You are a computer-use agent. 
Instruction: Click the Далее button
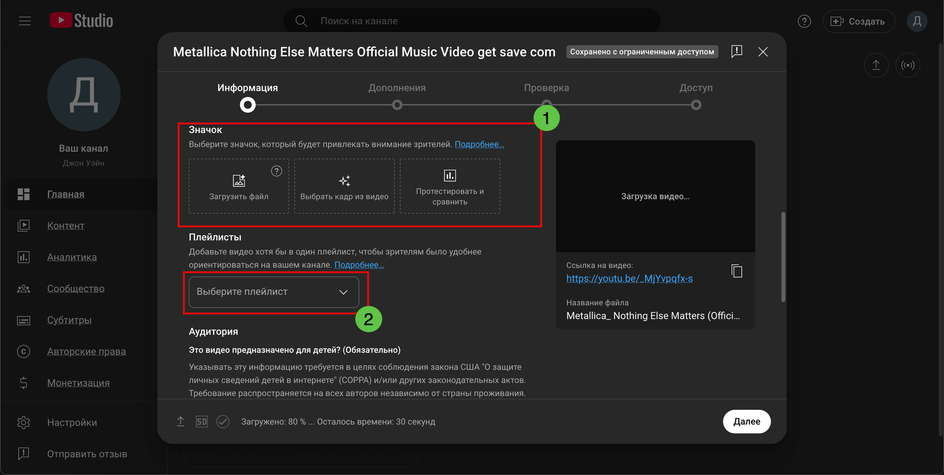(x=747, y=421)
